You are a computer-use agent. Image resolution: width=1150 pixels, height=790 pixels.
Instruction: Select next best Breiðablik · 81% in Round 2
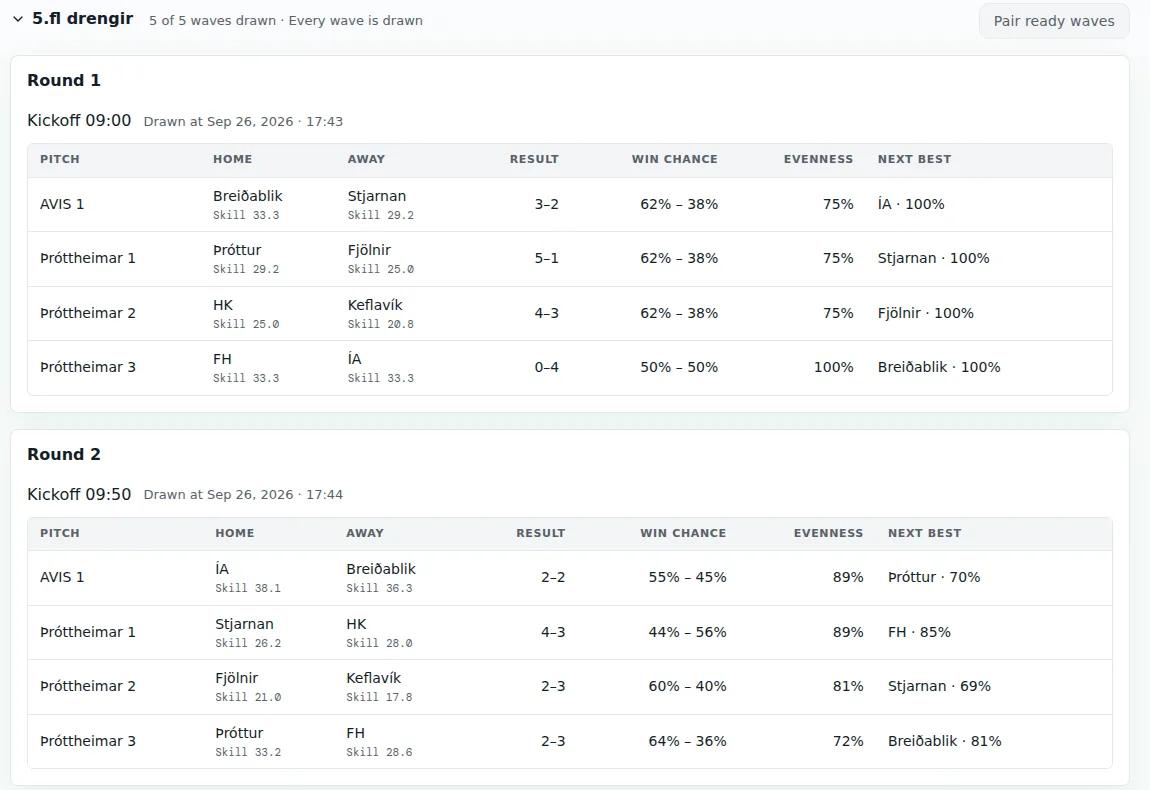click(x=944, y=742)
